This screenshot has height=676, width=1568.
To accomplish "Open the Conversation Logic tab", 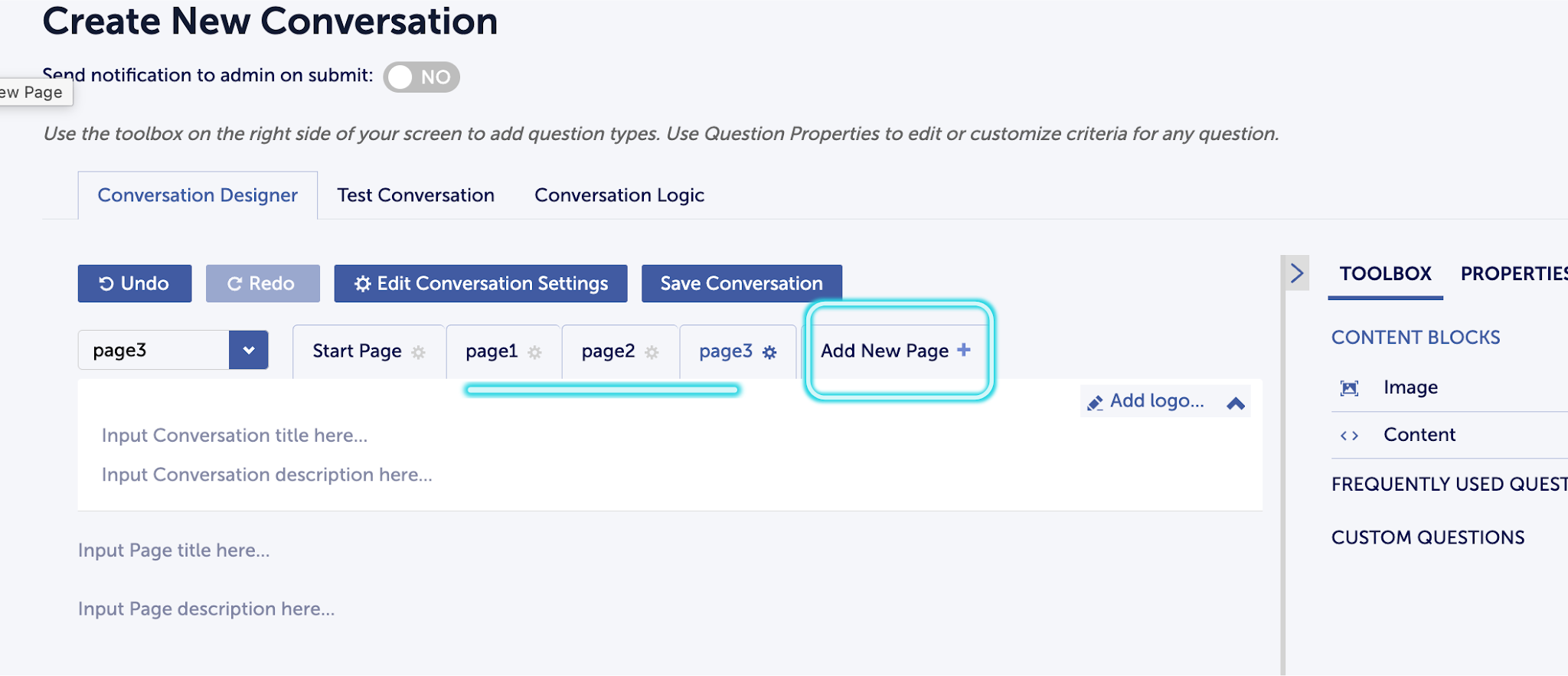I will tap(619, 195).
